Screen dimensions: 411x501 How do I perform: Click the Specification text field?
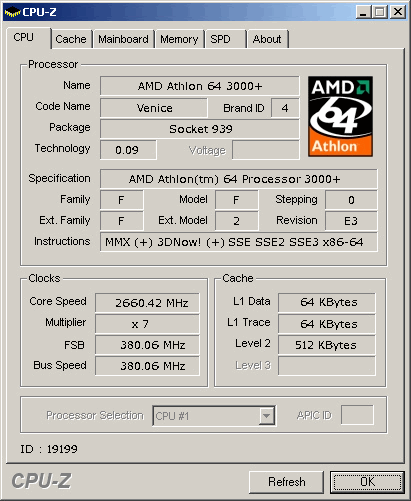click(x=239, y=179)
